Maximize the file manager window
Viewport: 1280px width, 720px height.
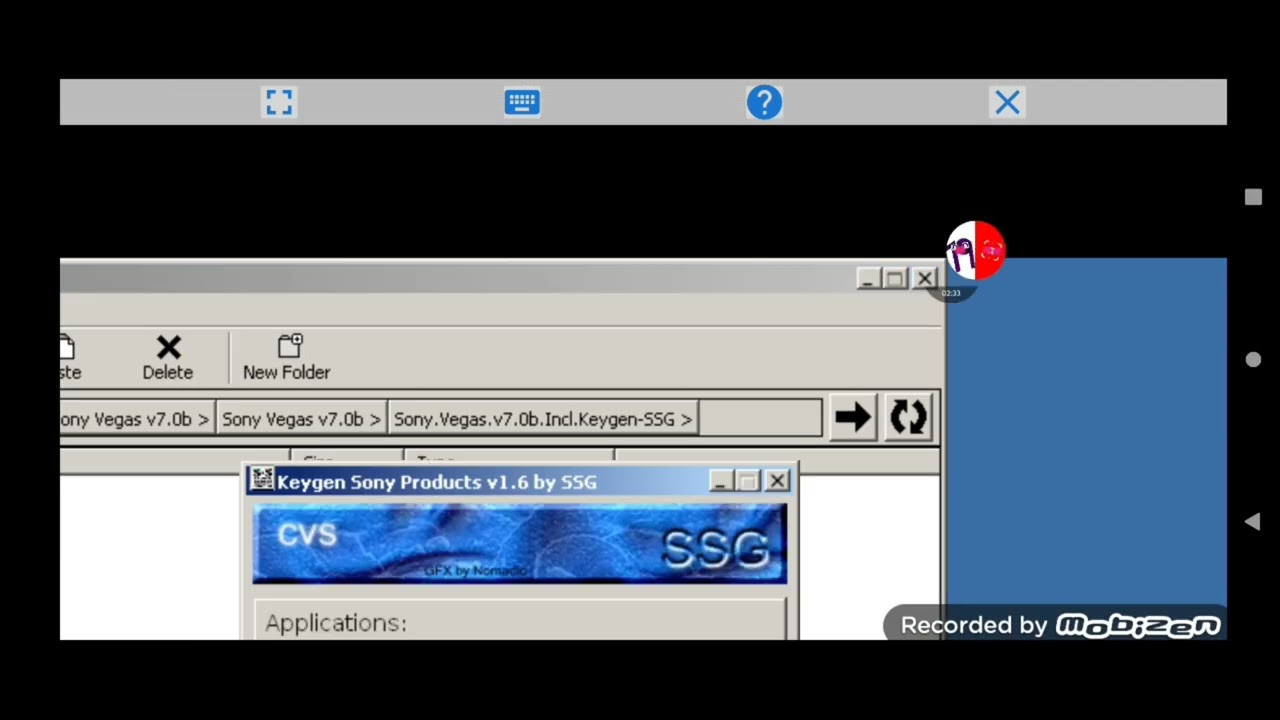896,278
